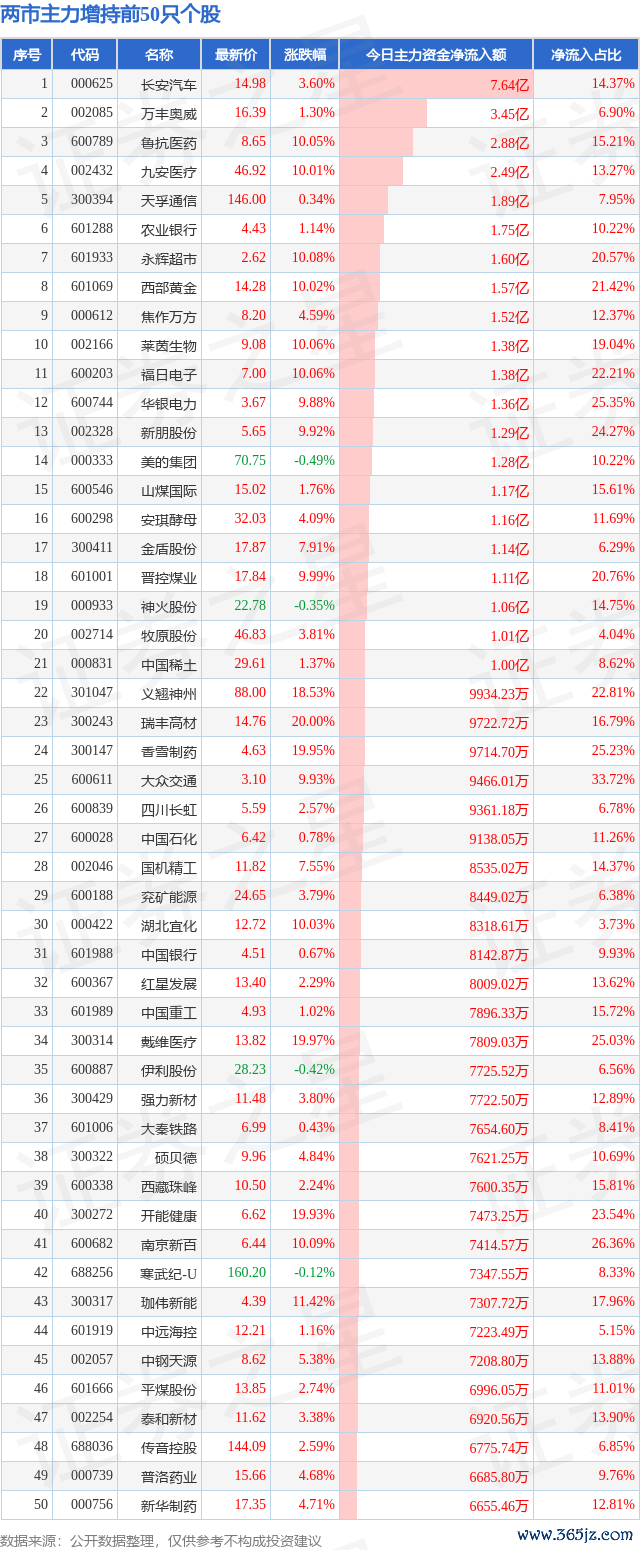Click the 7.64亿 net inflow bar
The width and height of the screenshot is (640, 1550).
tap(438, 84)
